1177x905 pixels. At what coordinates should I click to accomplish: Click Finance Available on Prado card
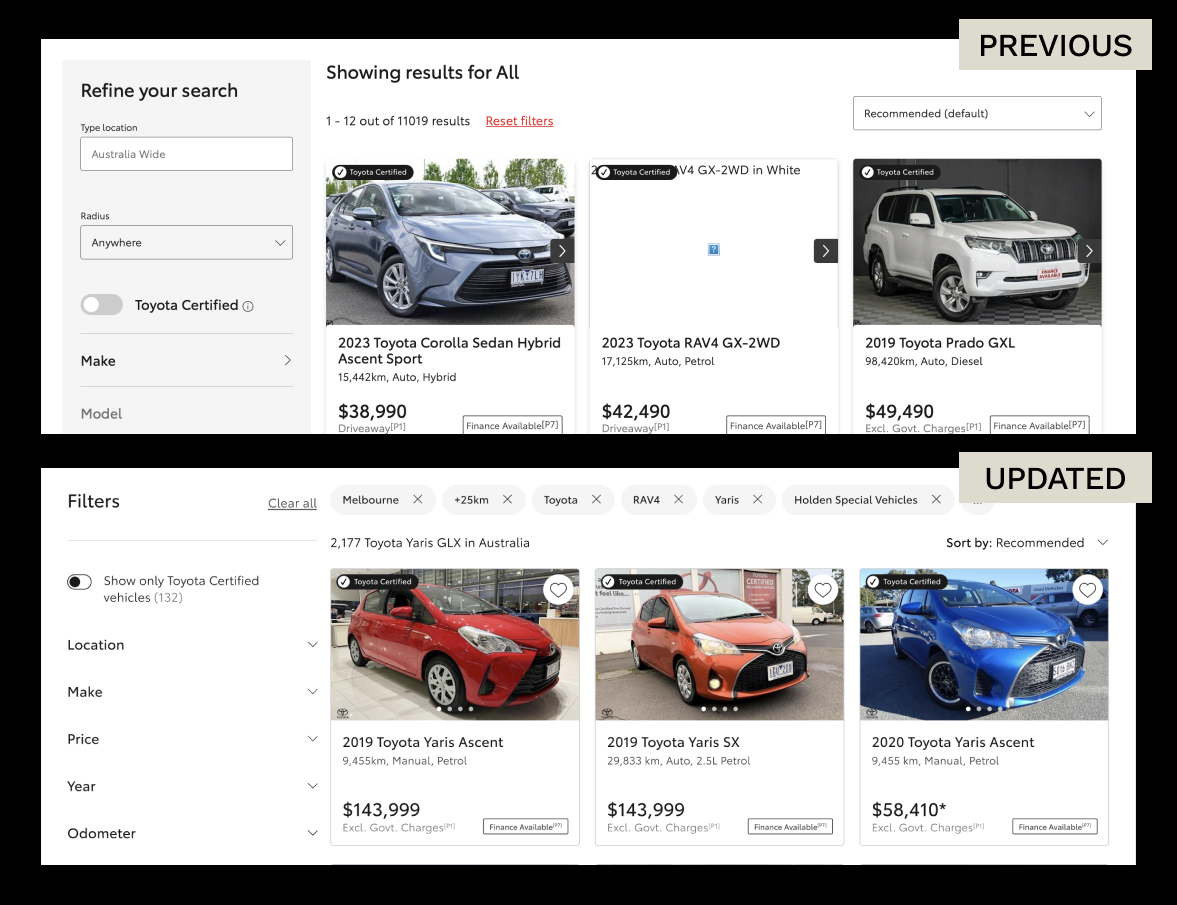pyautogui.click(x=1040, y=425)
